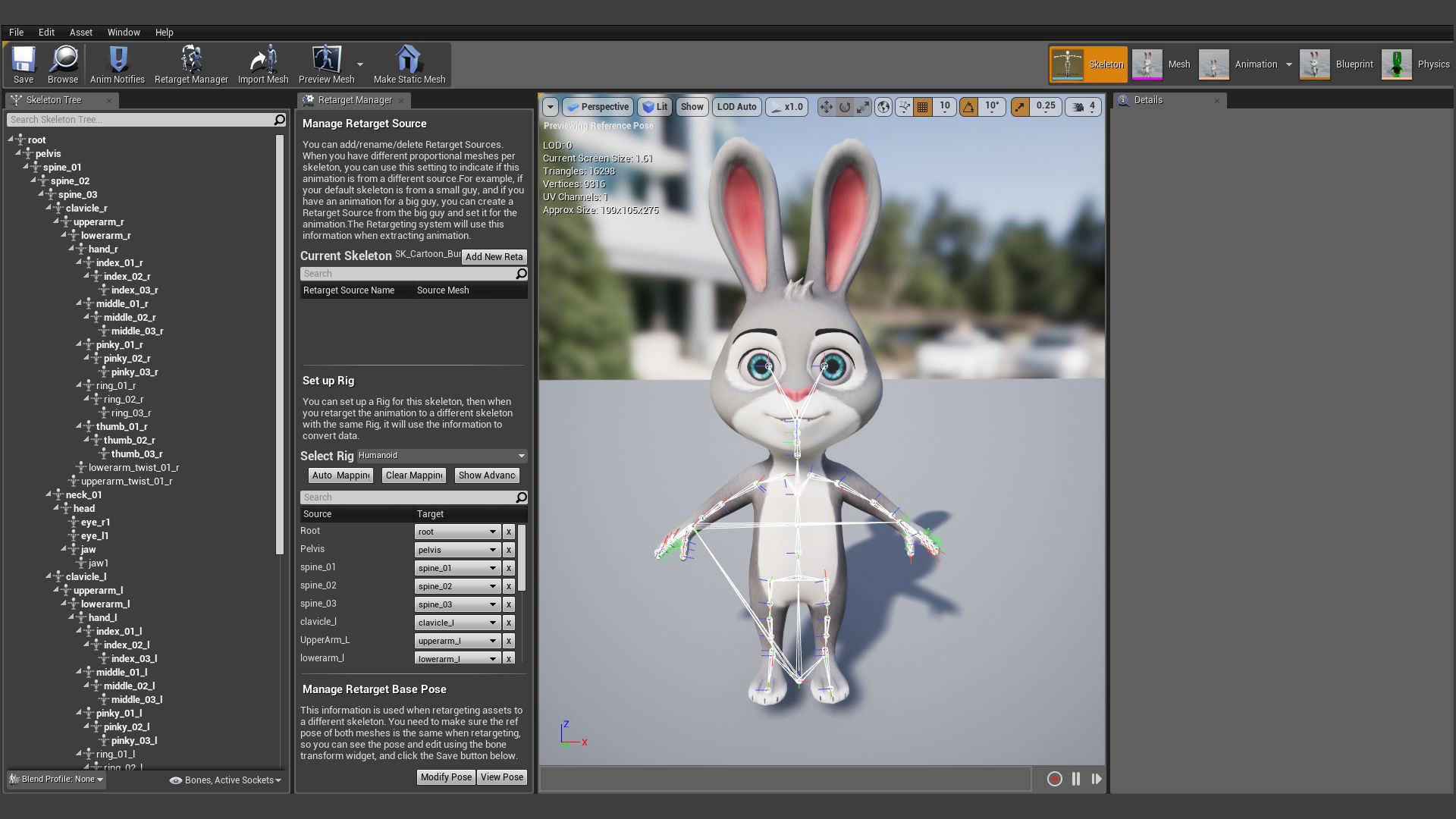
Task: Click the Modify Pose button
Action: click(446, 777)
